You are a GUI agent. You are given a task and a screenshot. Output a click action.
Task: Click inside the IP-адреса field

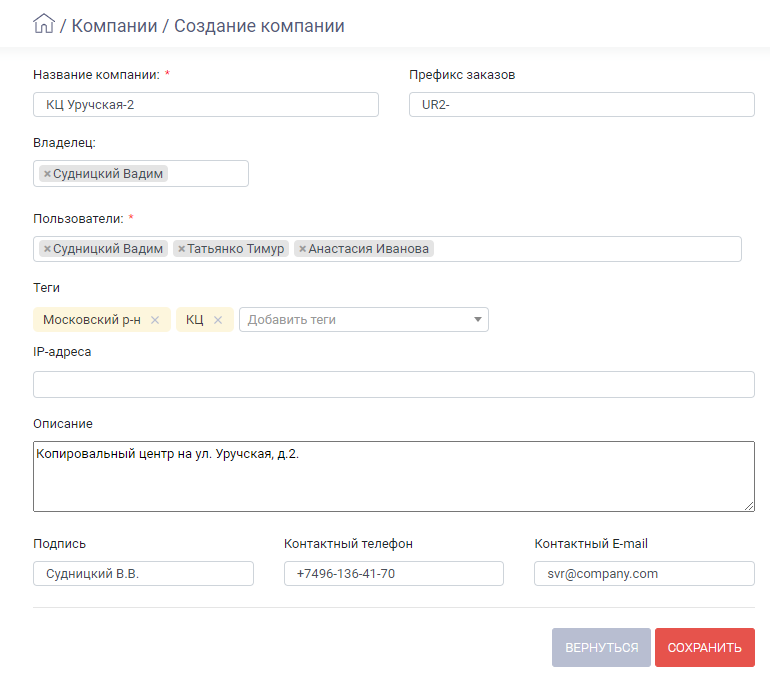(394, 384)
